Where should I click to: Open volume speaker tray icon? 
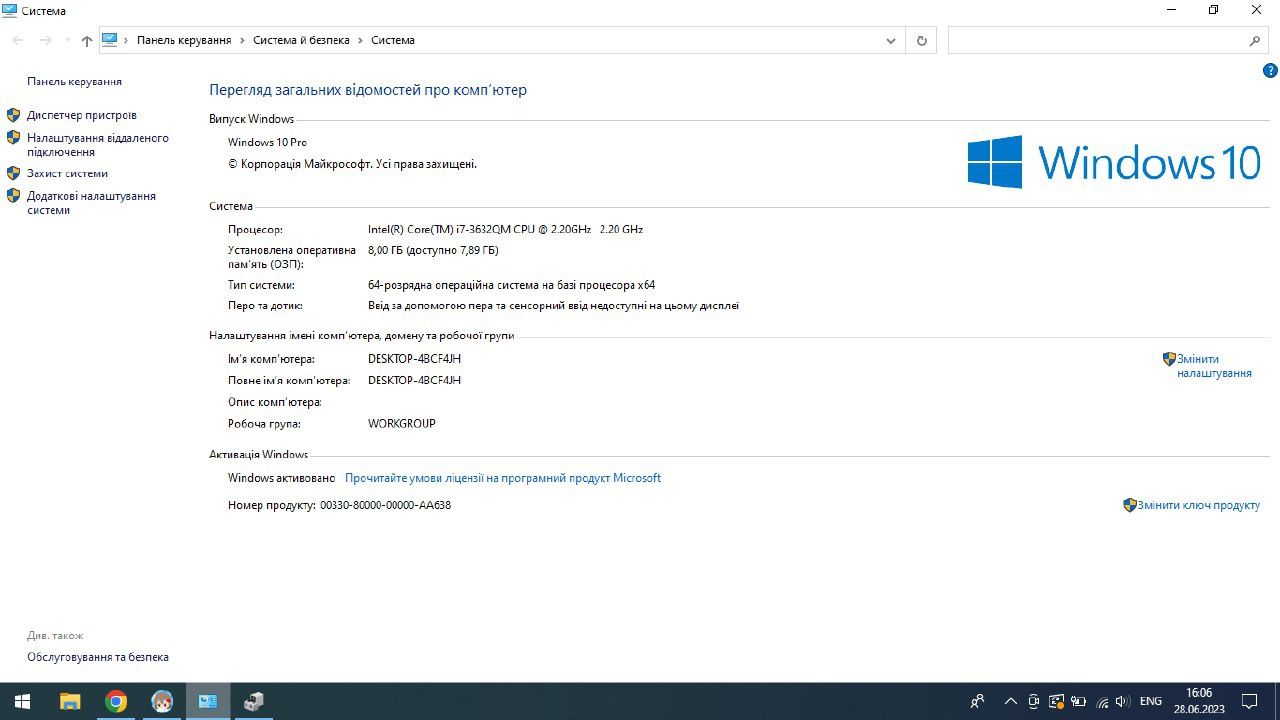[1123, 701]
